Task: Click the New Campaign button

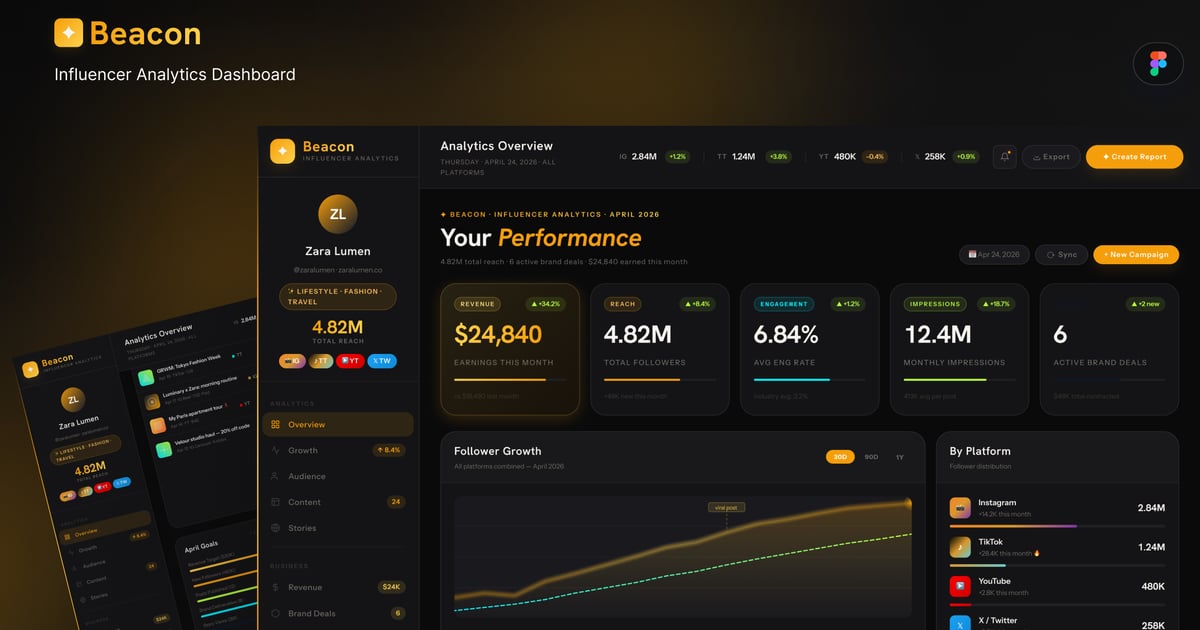Action: tap(1136, 255)
